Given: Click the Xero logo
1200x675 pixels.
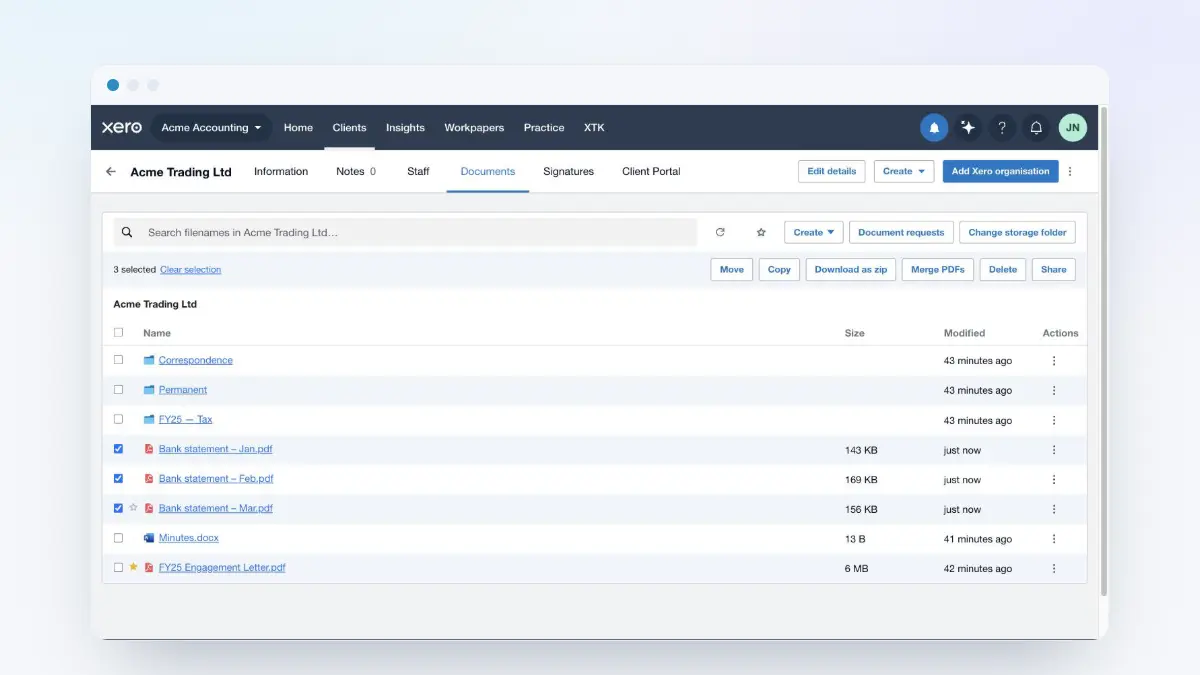Looking at the screenshot, I should click(x=121, y=128).
